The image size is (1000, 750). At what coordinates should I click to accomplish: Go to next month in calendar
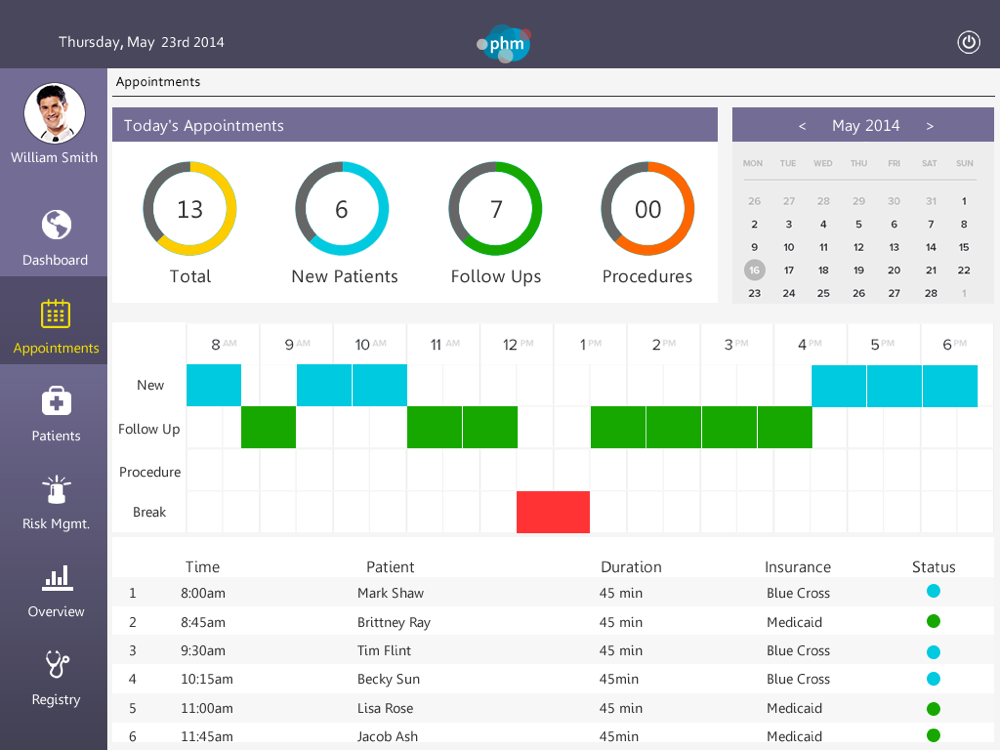(x=930, y=126)
